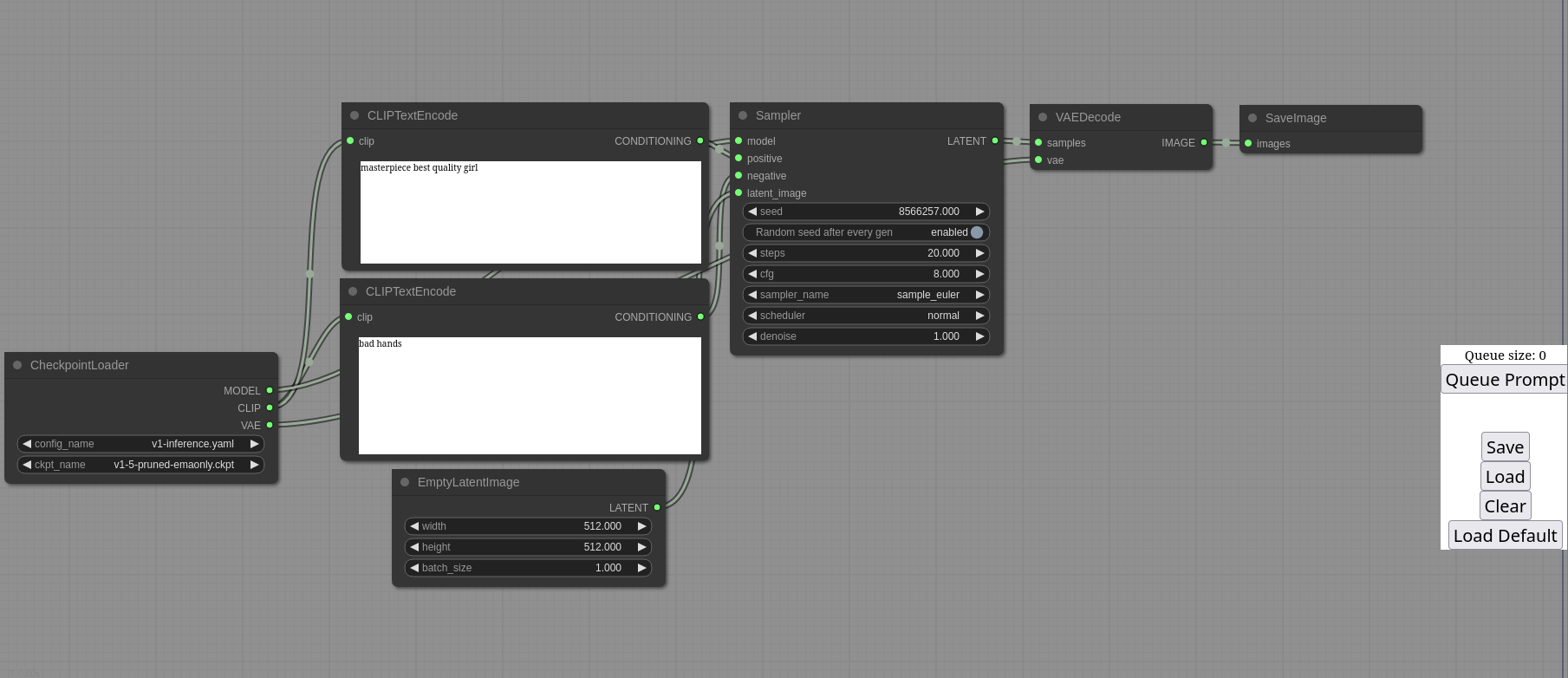The image size is (1568, 678).
Task: Collapse the CheckpointLoader node via its title dot
Action: pos(17,365)
